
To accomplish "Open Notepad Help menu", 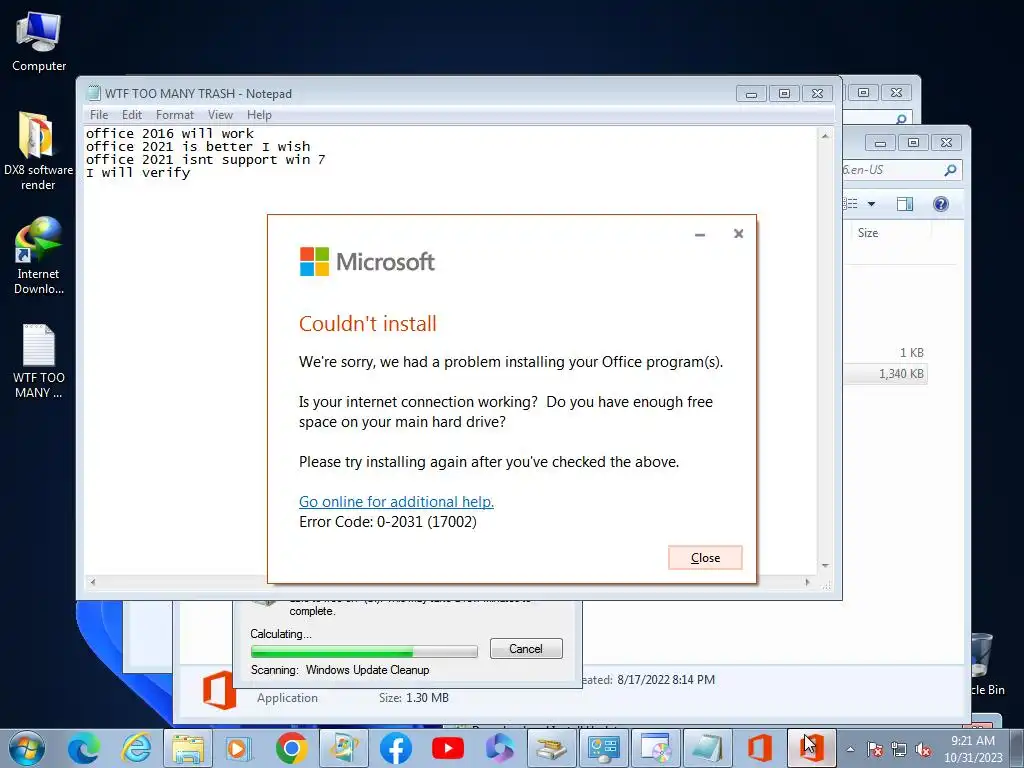I will (x=259, y=115).
